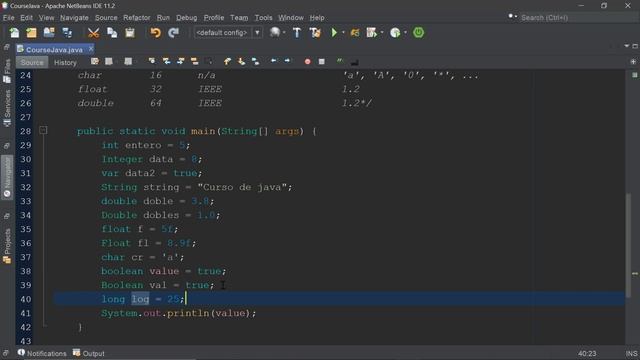The height and width of the screenshot is (360, 640).
Task: Copy using the toolbar copy icon
Action: click(112, 33)
